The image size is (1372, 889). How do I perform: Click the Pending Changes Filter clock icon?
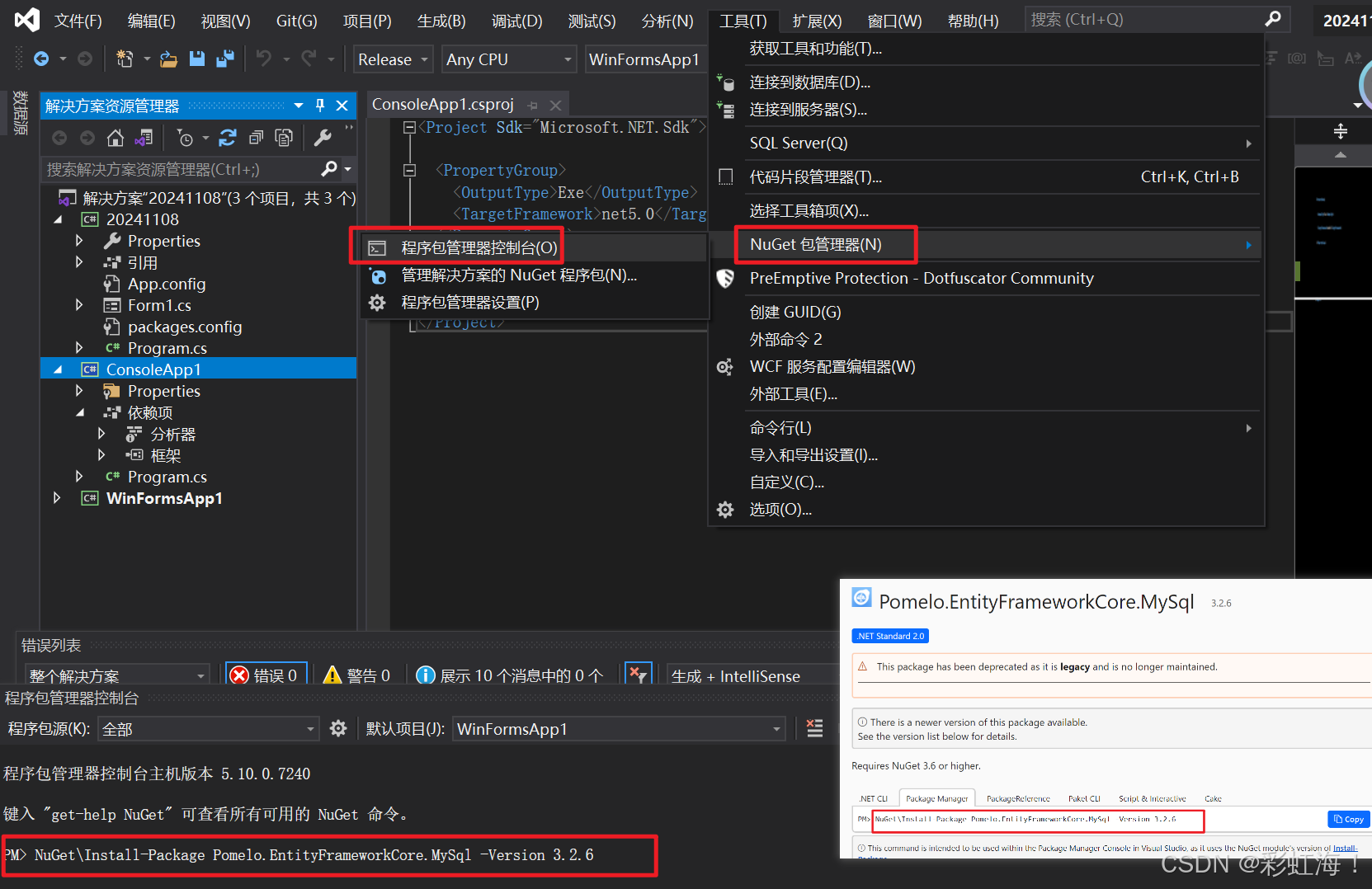tap(186, 138)
